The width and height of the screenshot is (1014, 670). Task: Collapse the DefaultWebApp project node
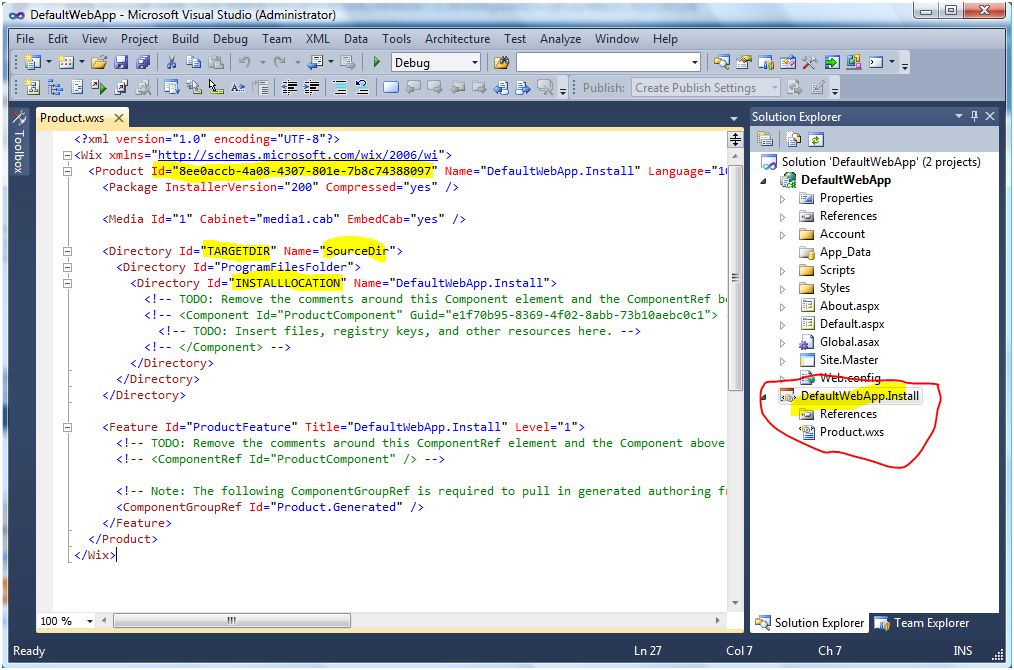764,180
